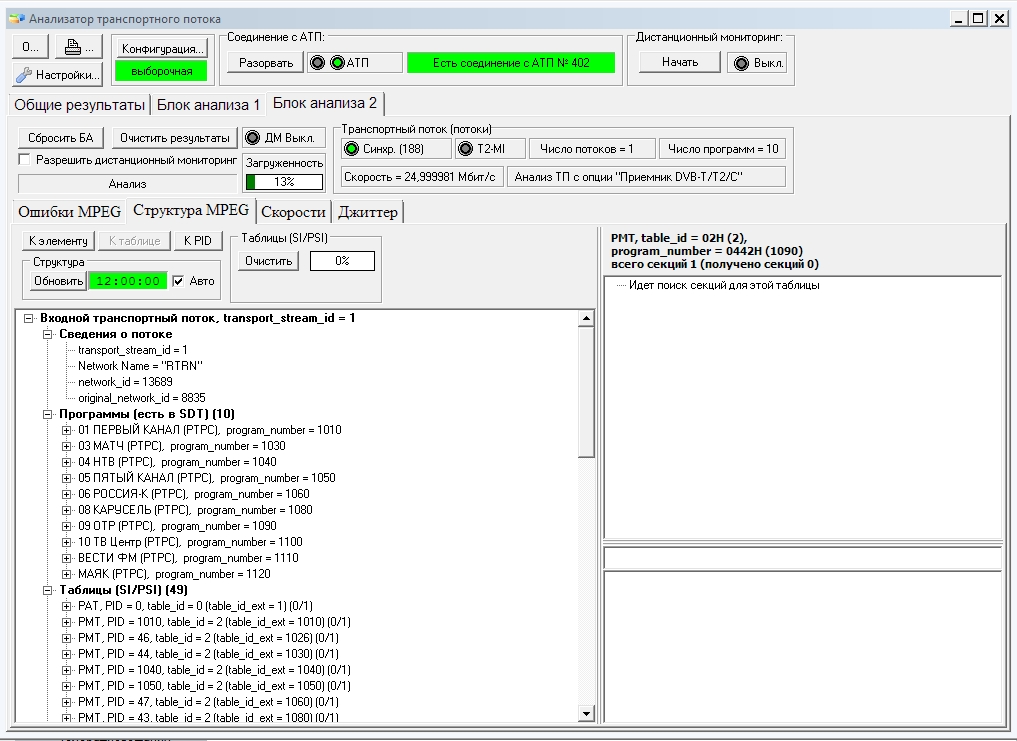Select the Блок анализа 2 tab
Image resolution: width=1017 pixels, height=741 pixels.
325,103
